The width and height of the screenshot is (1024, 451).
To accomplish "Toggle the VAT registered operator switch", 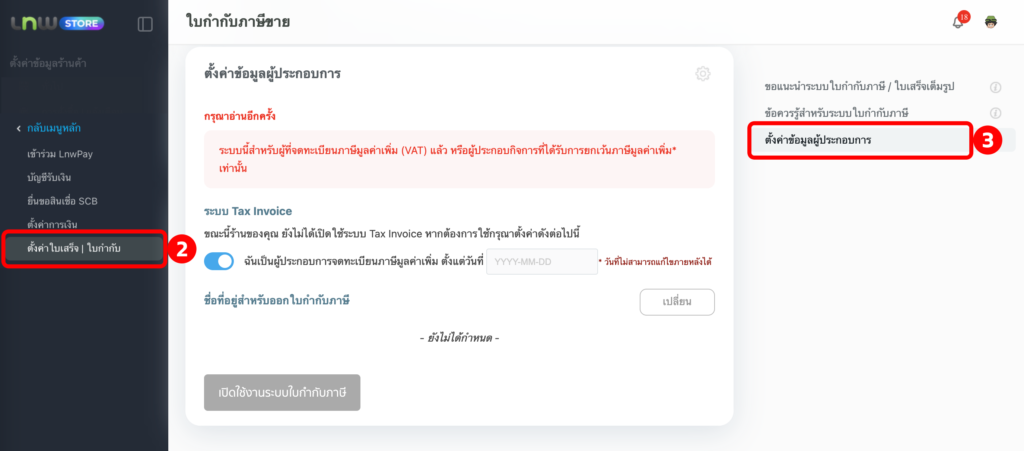I will pyautogui.click(x=218, y=262).
